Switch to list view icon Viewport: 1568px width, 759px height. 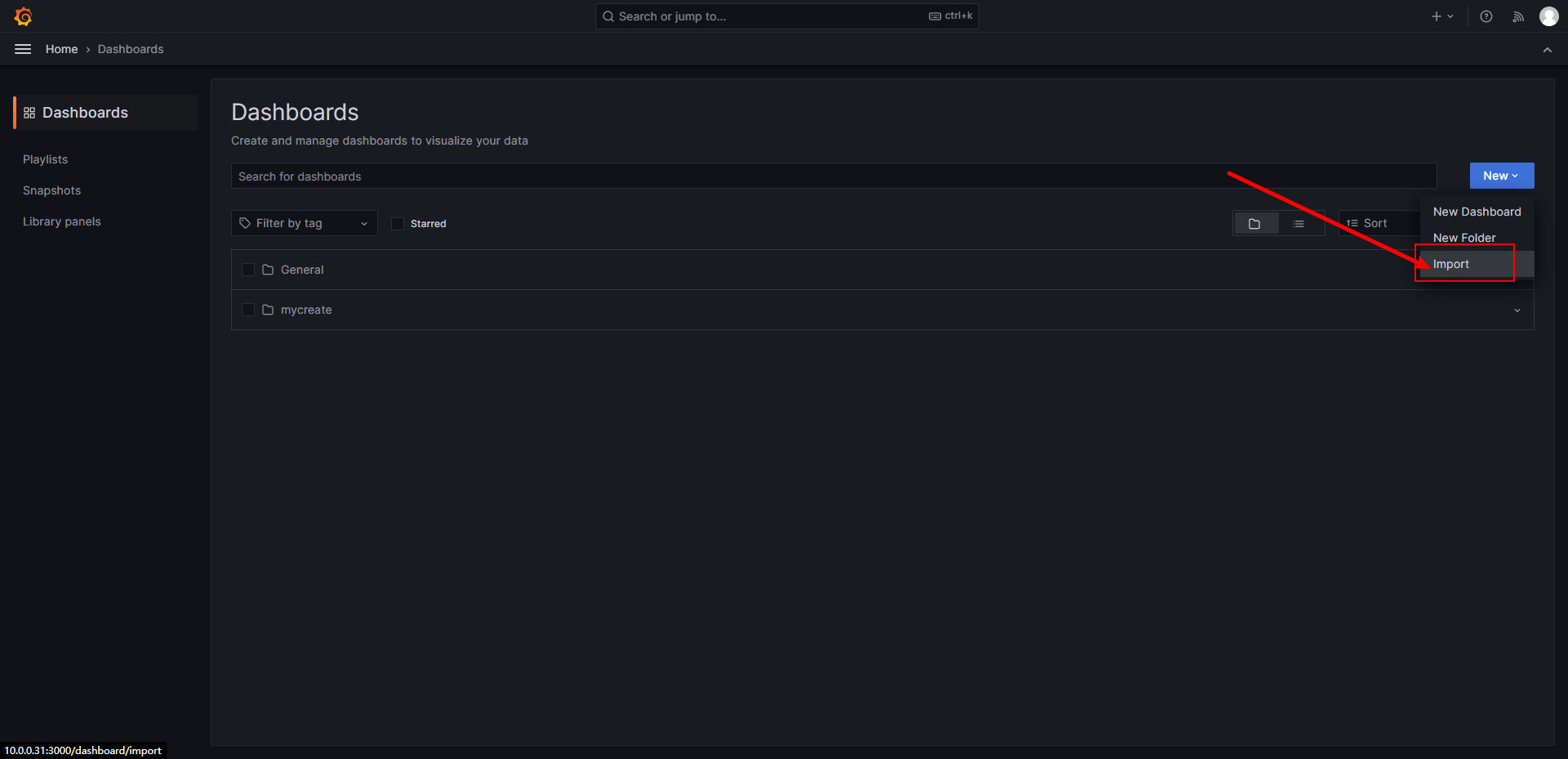click(x=1299, y=223)
